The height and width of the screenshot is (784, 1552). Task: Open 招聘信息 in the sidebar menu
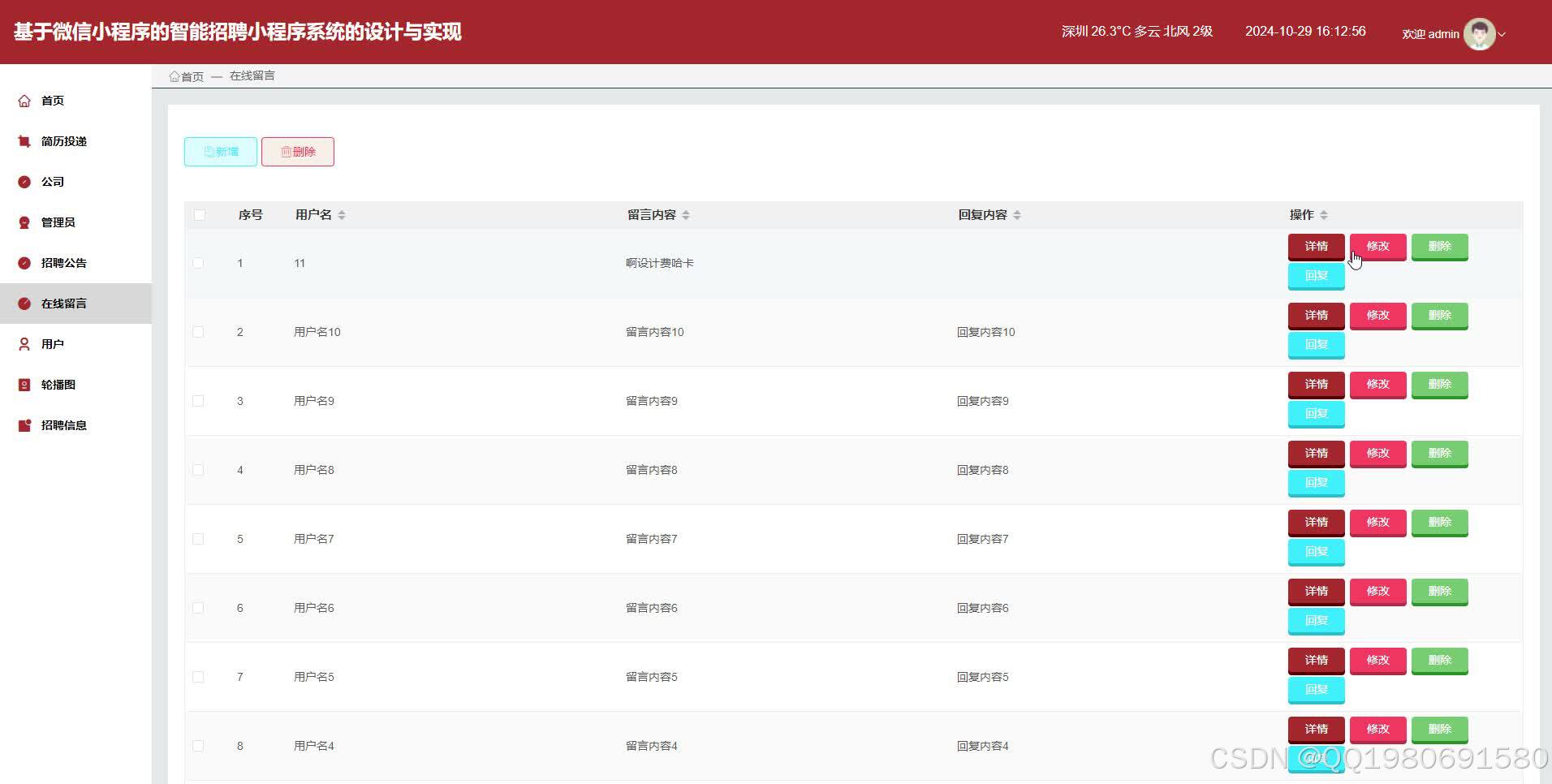[75, 425]
